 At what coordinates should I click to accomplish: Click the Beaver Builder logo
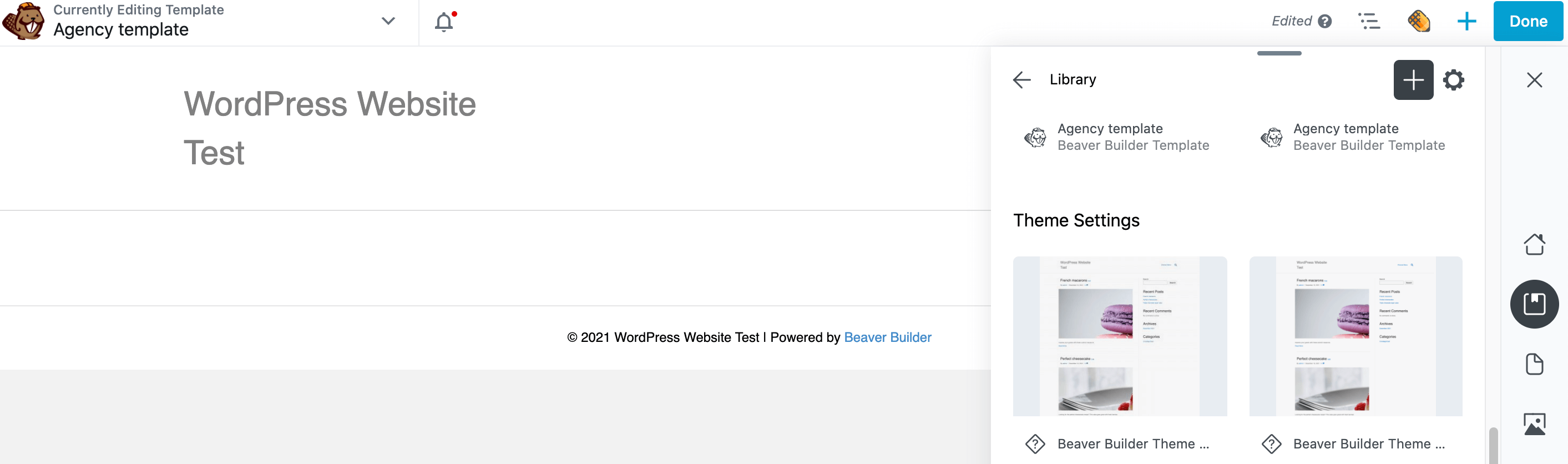23,21
